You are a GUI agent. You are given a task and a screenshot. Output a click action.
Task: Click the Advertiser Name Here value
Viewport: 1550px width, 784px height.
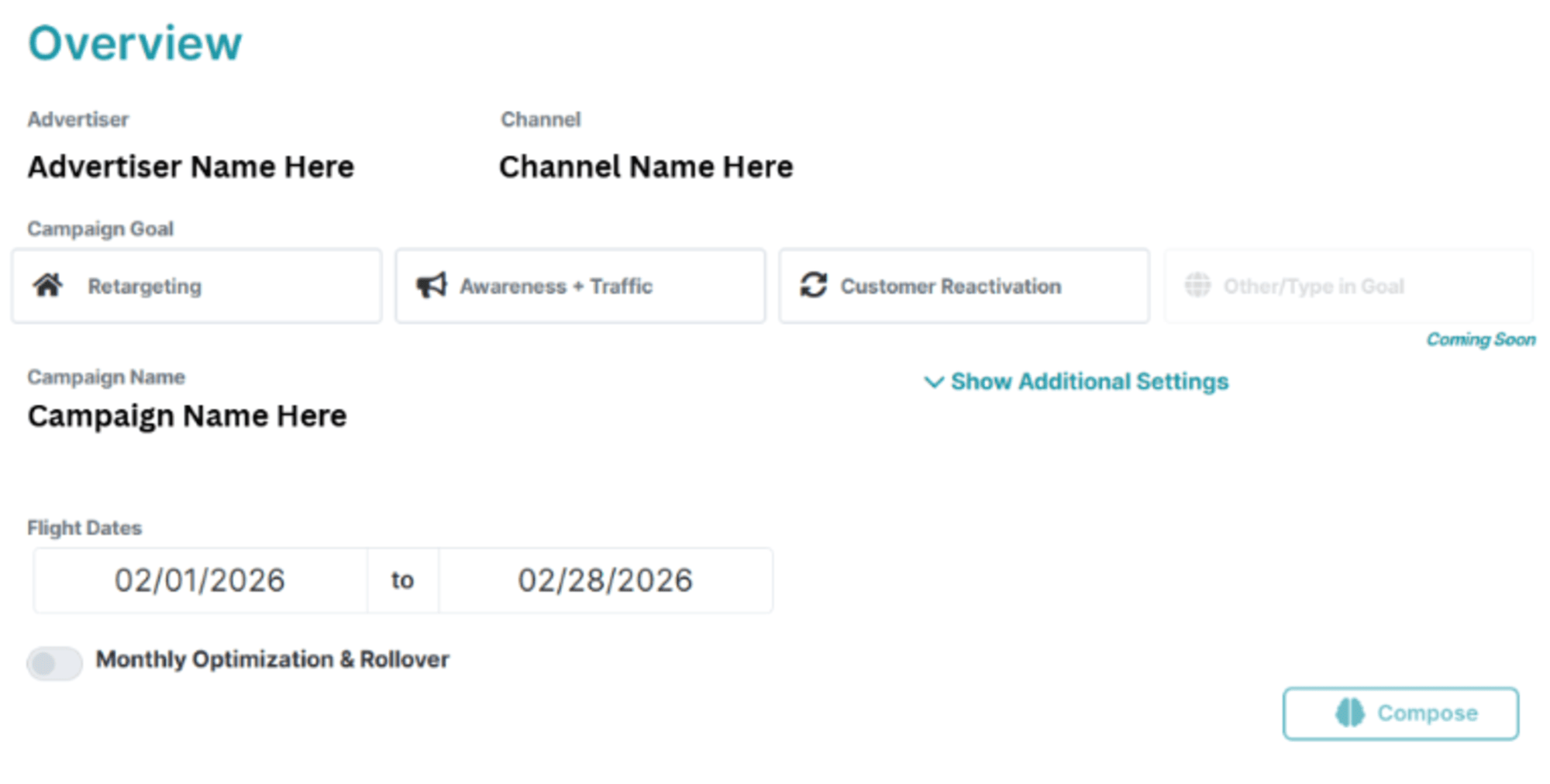click(x=191, y=167)
